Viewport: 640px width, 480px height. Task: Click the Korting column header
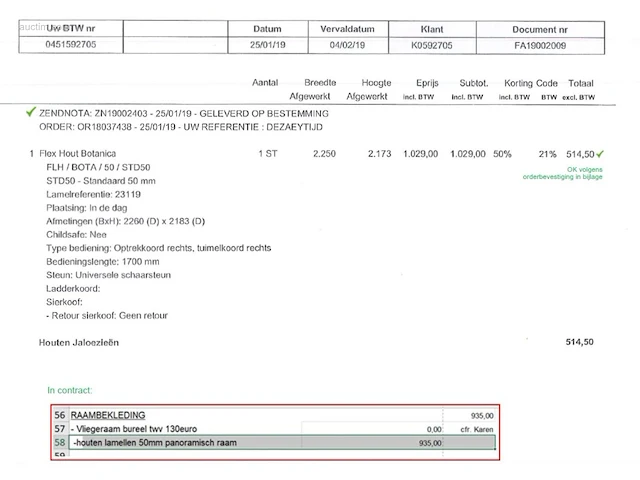518,83
